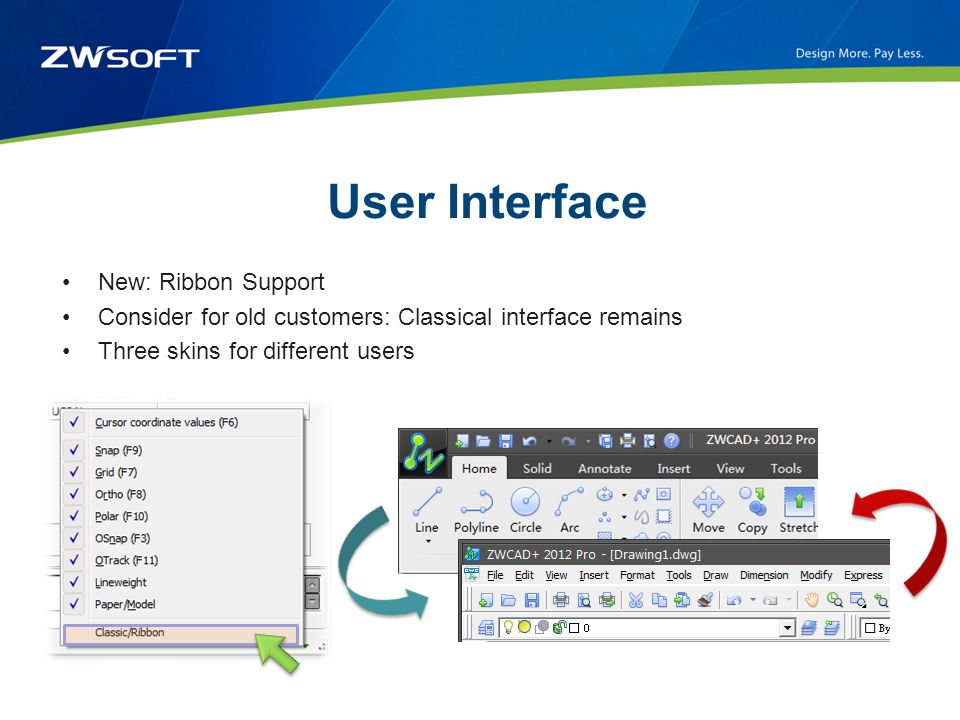Image resolution: width=960 pixels, height=720 pixels.
Task: Toggle the layer freeze sun icon
Action: tap(525, 628)
